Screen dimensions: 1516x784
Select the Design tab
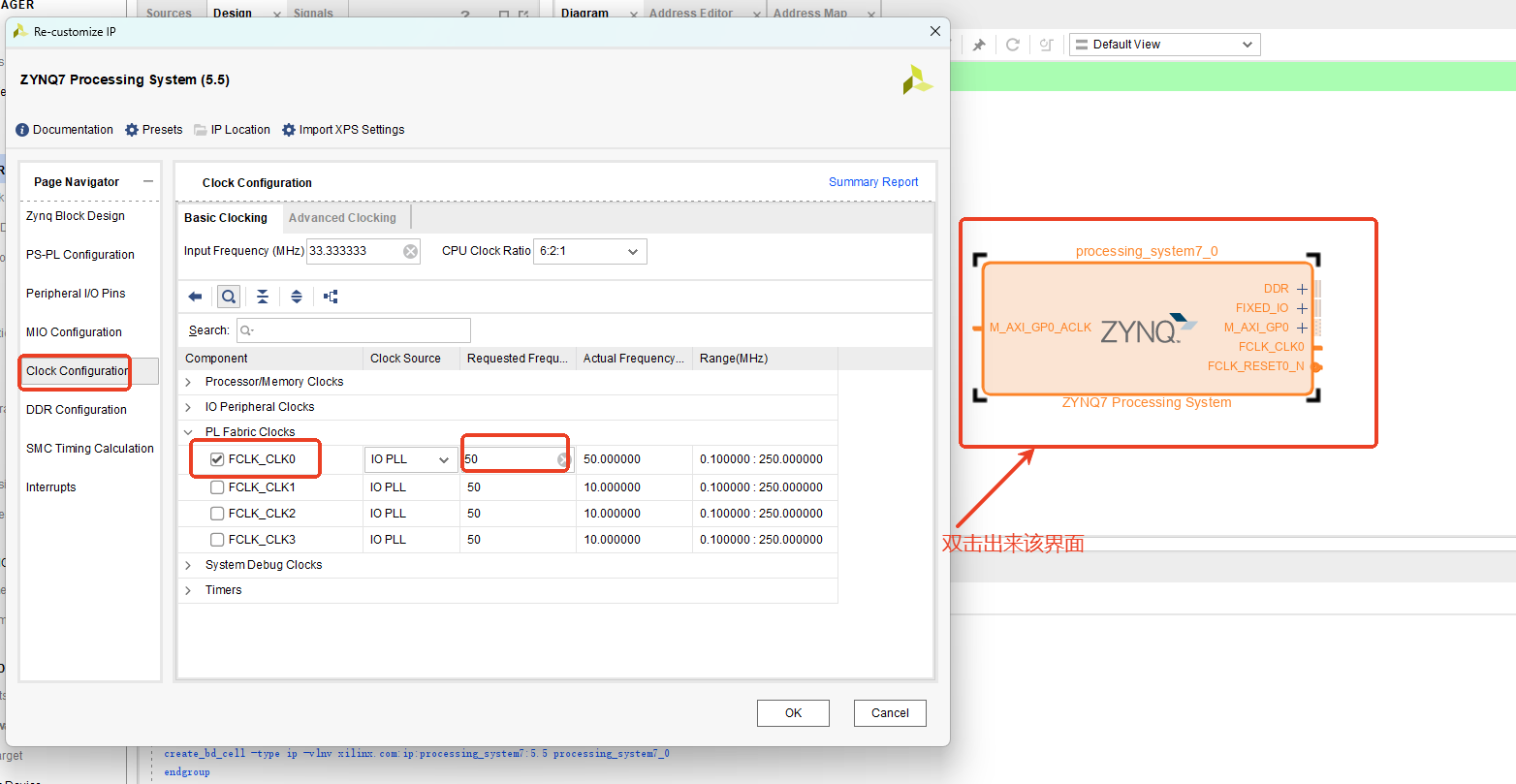[233, 13]
